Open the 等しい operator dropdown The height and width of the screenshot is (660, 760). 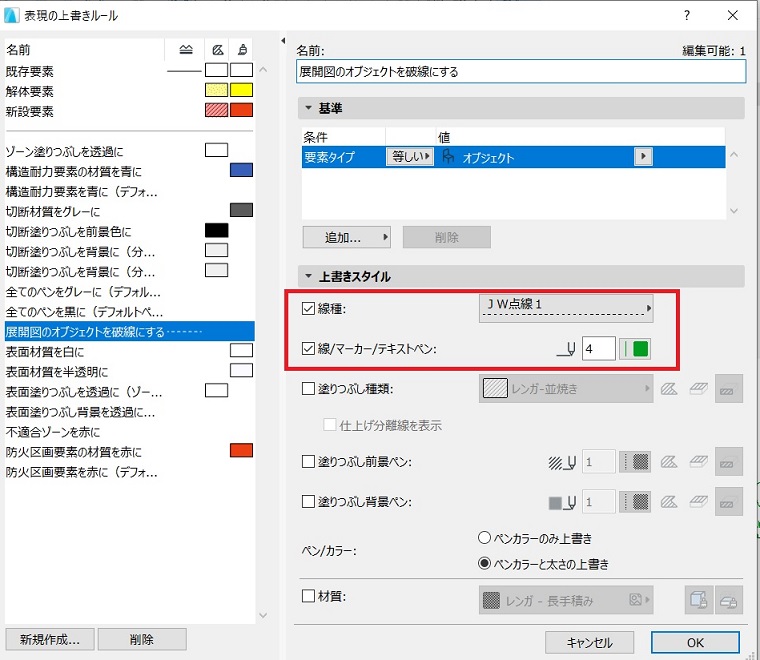pyautogui.click(x=410, y=157)
